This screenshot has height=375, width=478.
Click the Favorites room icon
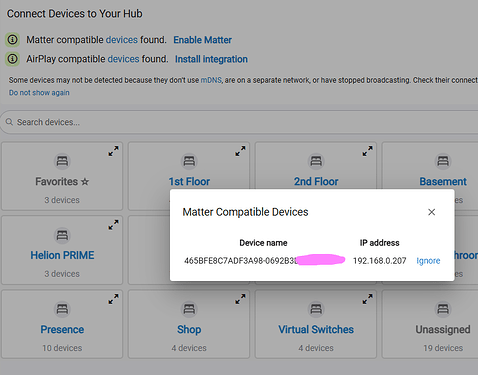62,161
